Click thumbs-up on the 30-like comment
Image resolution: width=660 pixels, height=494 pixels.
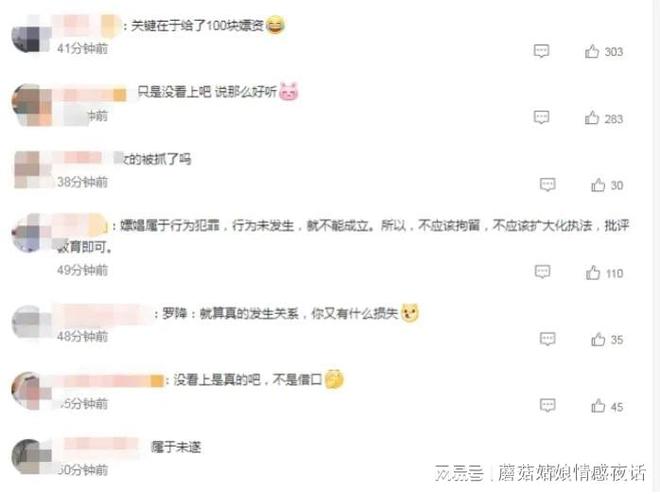(598, 185)
